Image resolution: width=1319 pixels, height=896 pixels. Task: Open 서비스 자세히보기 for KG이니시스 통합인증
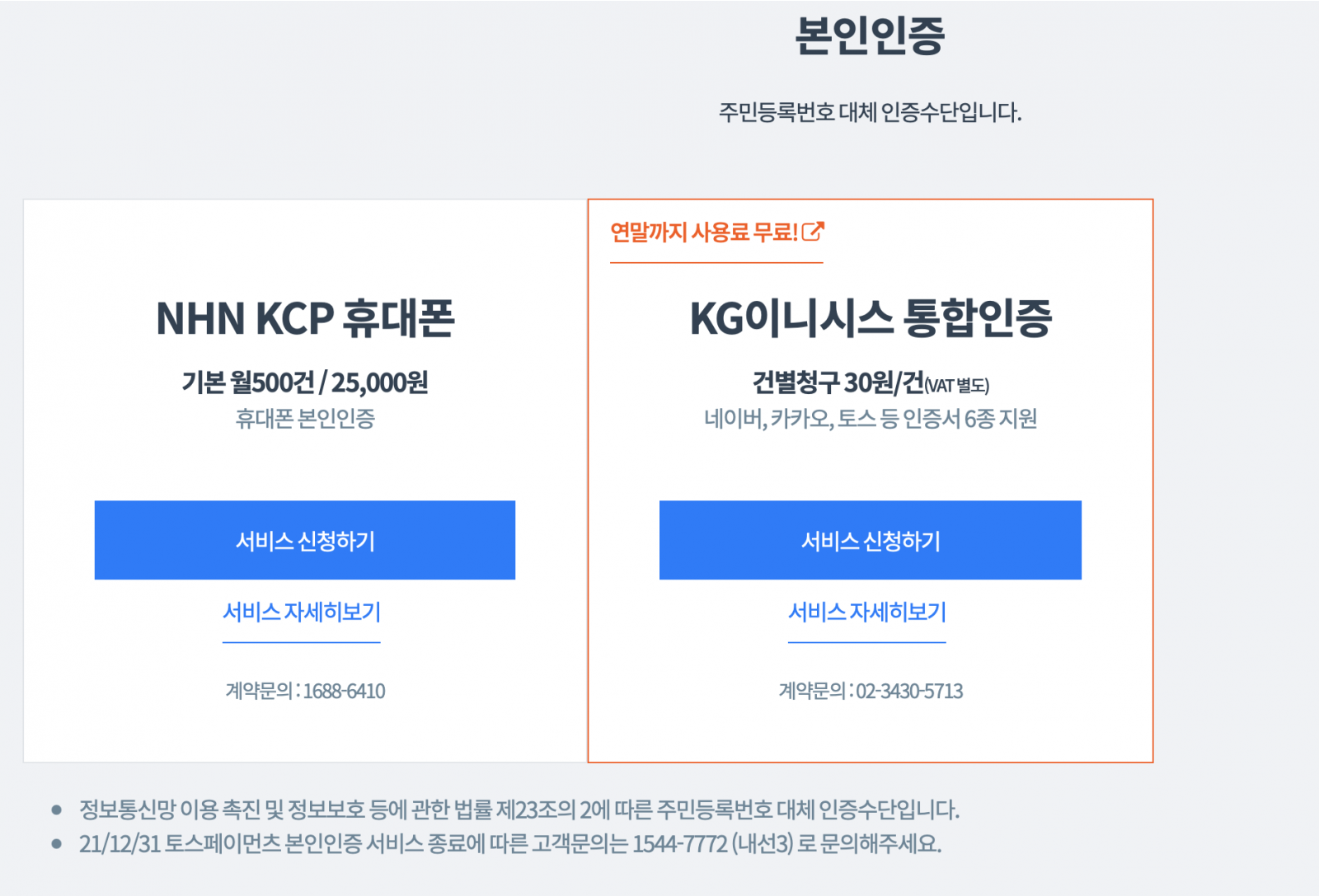coord(867,612)
